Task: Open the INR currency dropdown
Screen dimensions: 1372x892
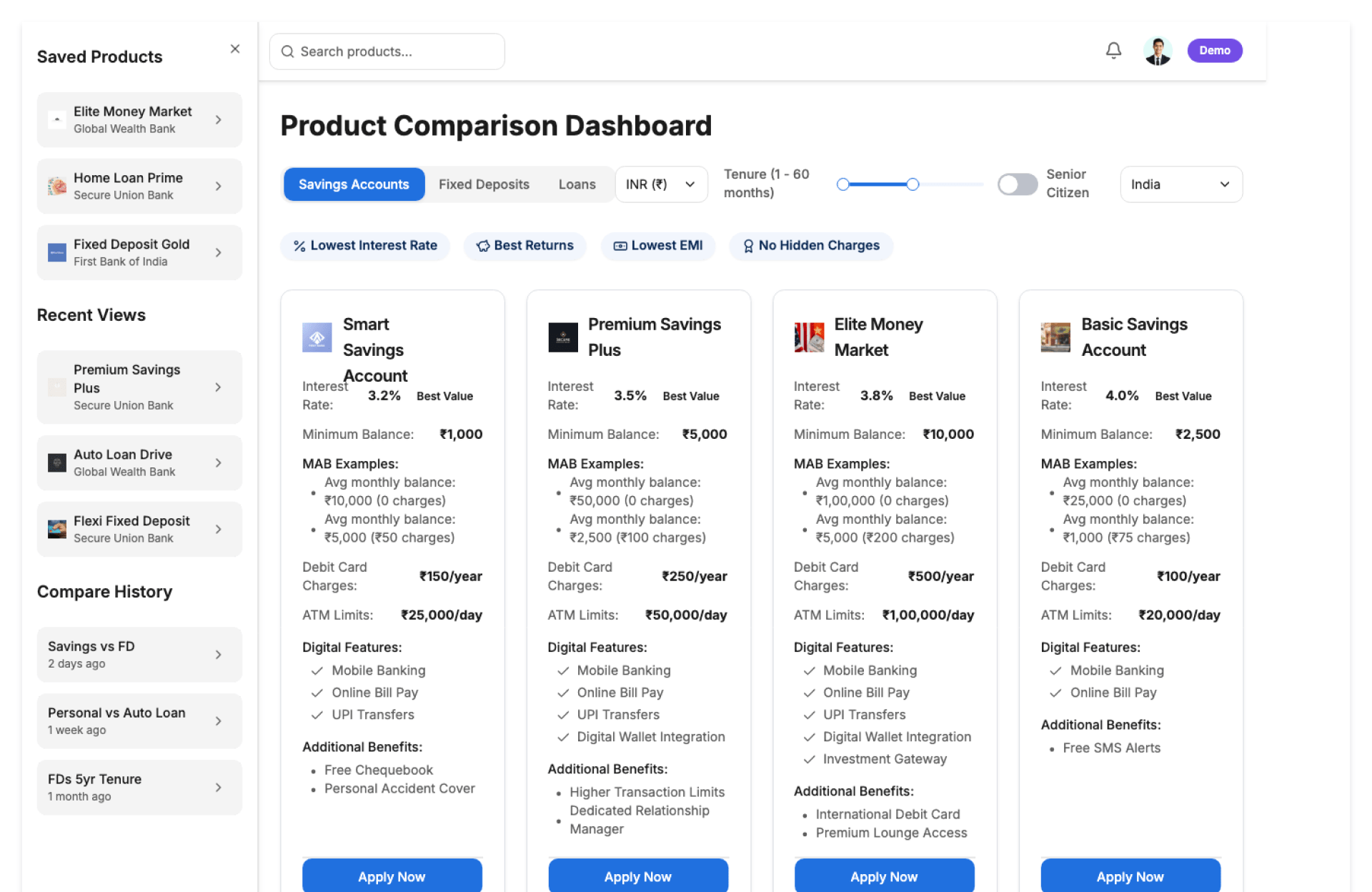Action: coord(661,184)
